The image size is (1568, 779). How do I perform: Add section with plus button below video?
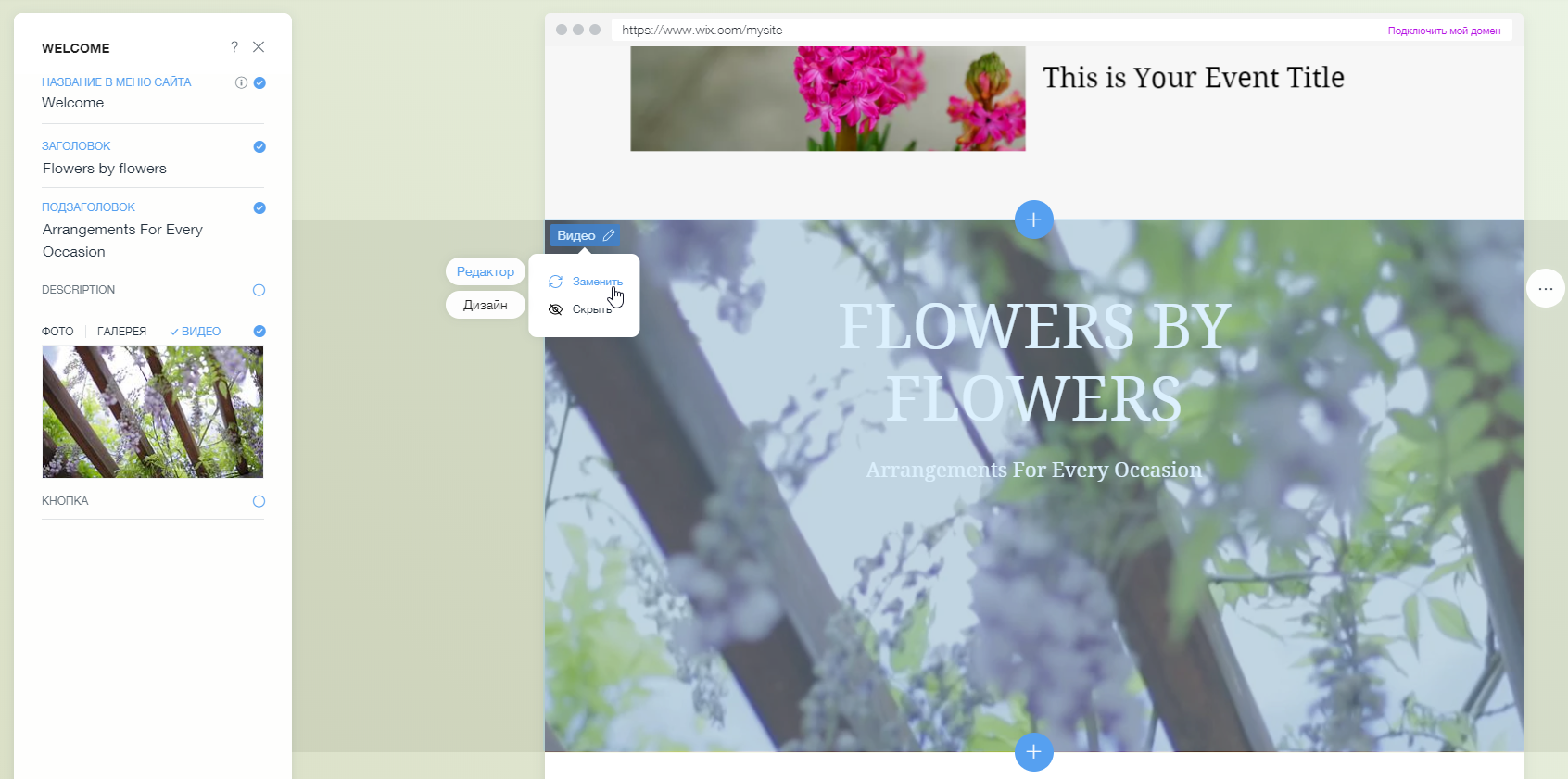click(1033, 751)
